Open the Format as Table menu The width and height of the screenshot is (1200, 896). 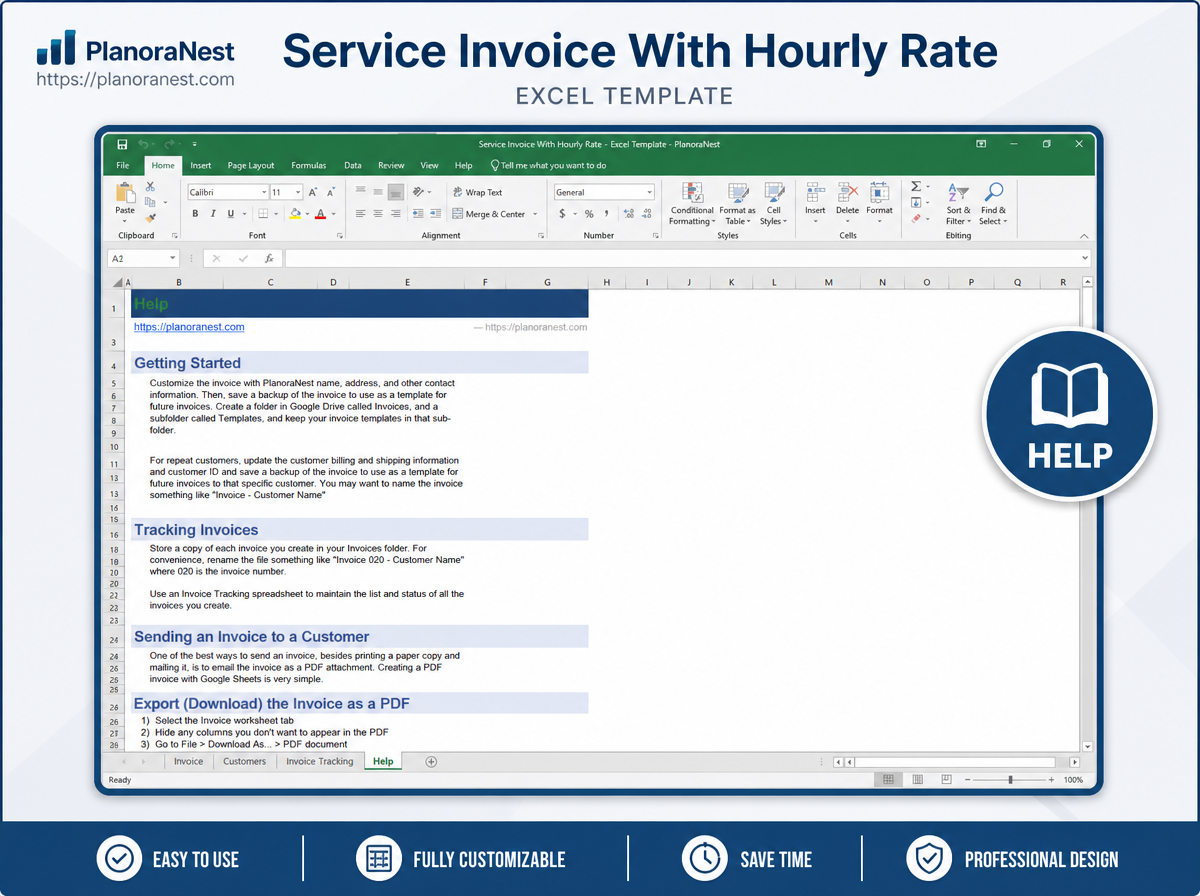[x=738, y=204]
